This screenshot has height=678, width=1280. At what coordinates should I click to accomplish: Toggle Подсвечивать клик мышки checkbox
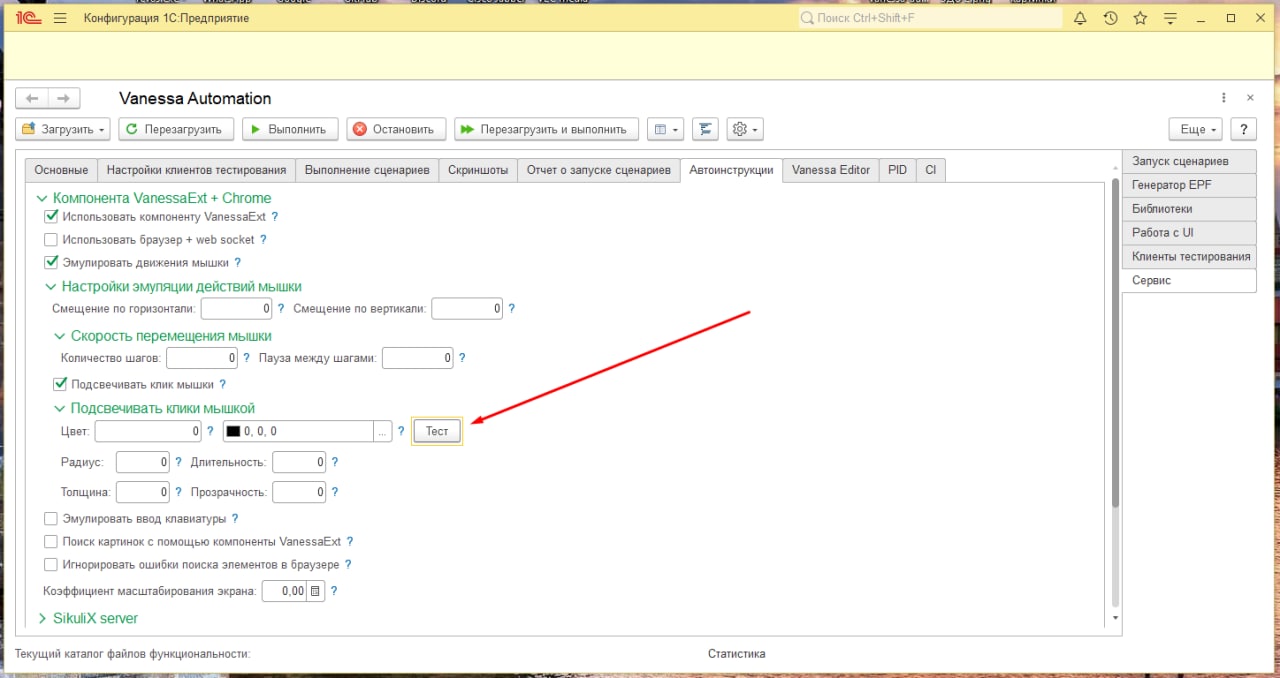pos(60,384)
